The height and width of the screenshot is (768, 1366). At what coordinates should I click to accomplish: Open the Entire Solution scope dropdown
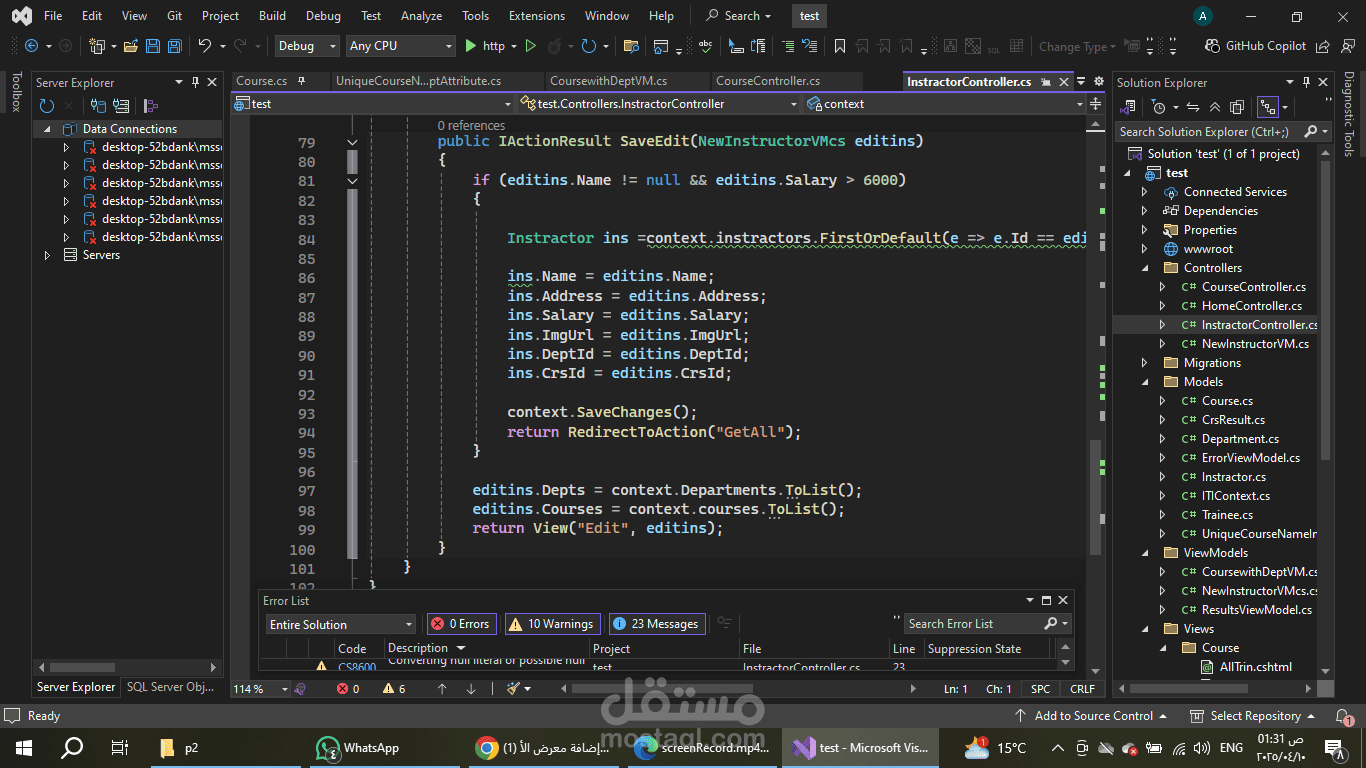coord(340,624)
